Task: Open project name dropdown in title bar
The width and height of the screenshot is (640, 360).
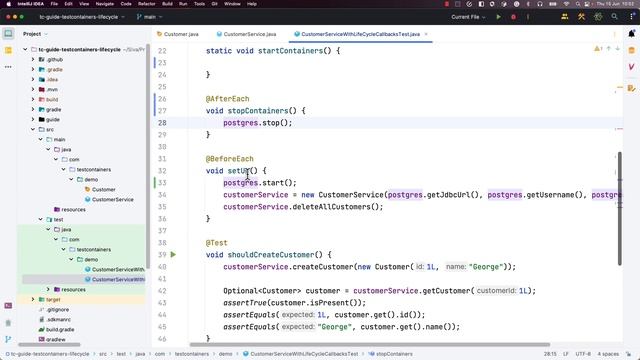Action: [82, 17]
